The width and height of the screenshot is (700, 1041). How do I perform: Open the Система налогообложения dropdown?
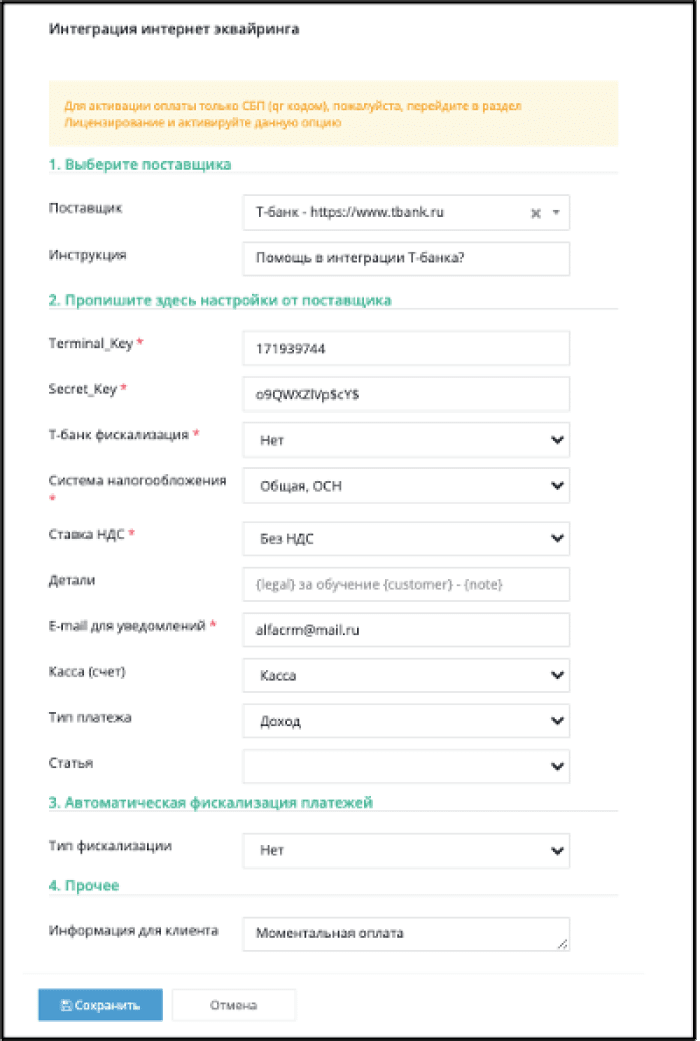pyautogui.click(x=406, y=486)
